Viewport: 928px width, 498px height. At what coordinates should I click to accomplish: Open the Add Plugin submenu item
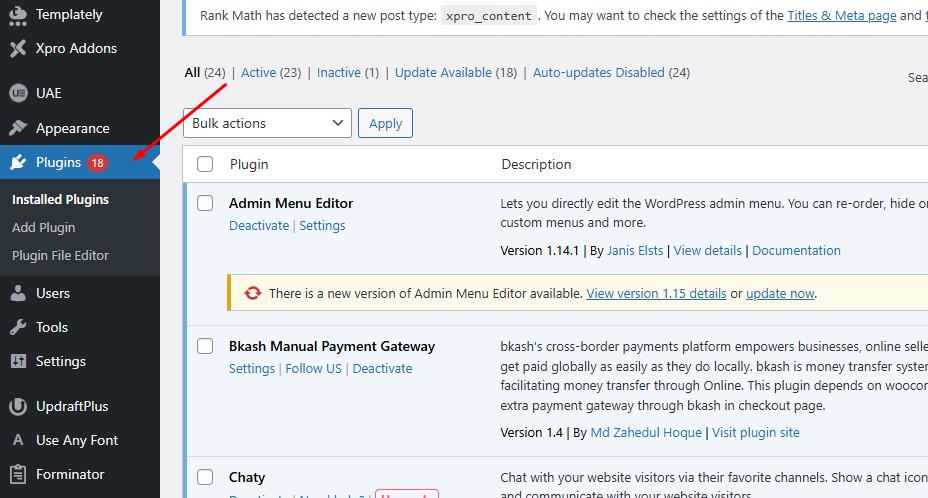click(x=43, y=227)
